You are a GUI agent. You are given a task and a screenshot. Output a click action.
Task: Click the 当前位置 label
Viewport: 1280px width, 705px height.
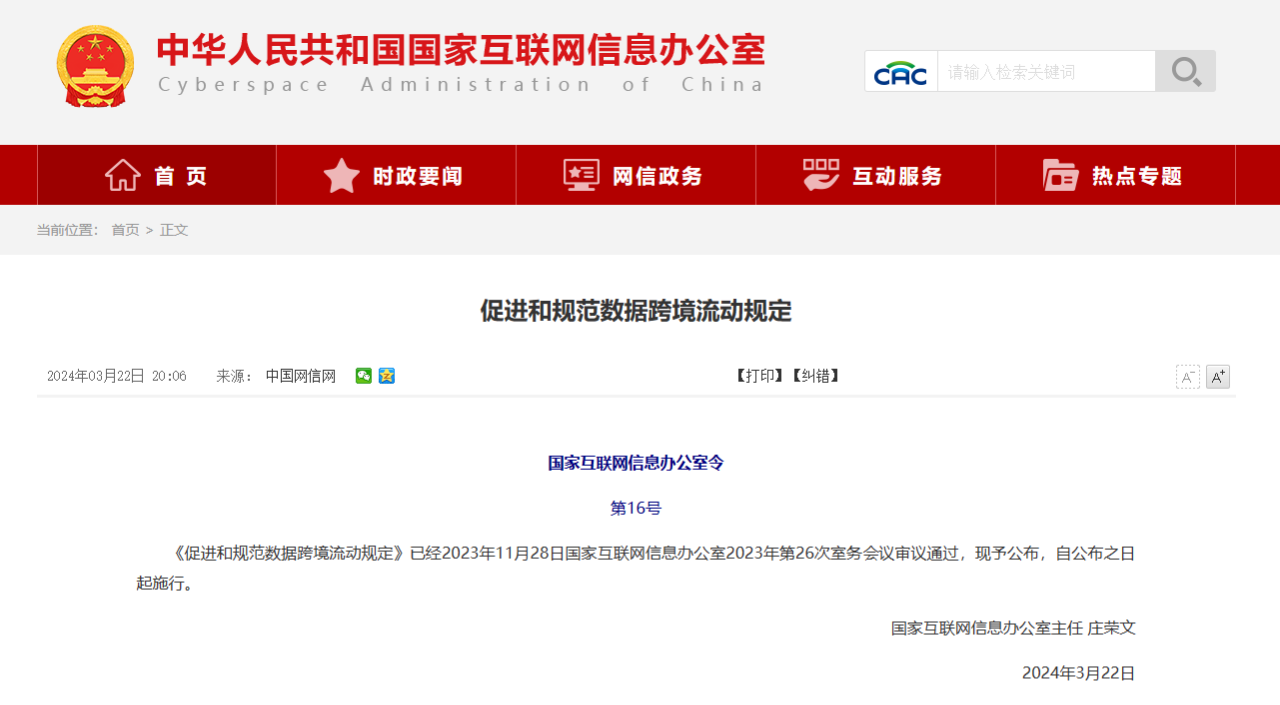pyautogui.click(x=68, y=230)
